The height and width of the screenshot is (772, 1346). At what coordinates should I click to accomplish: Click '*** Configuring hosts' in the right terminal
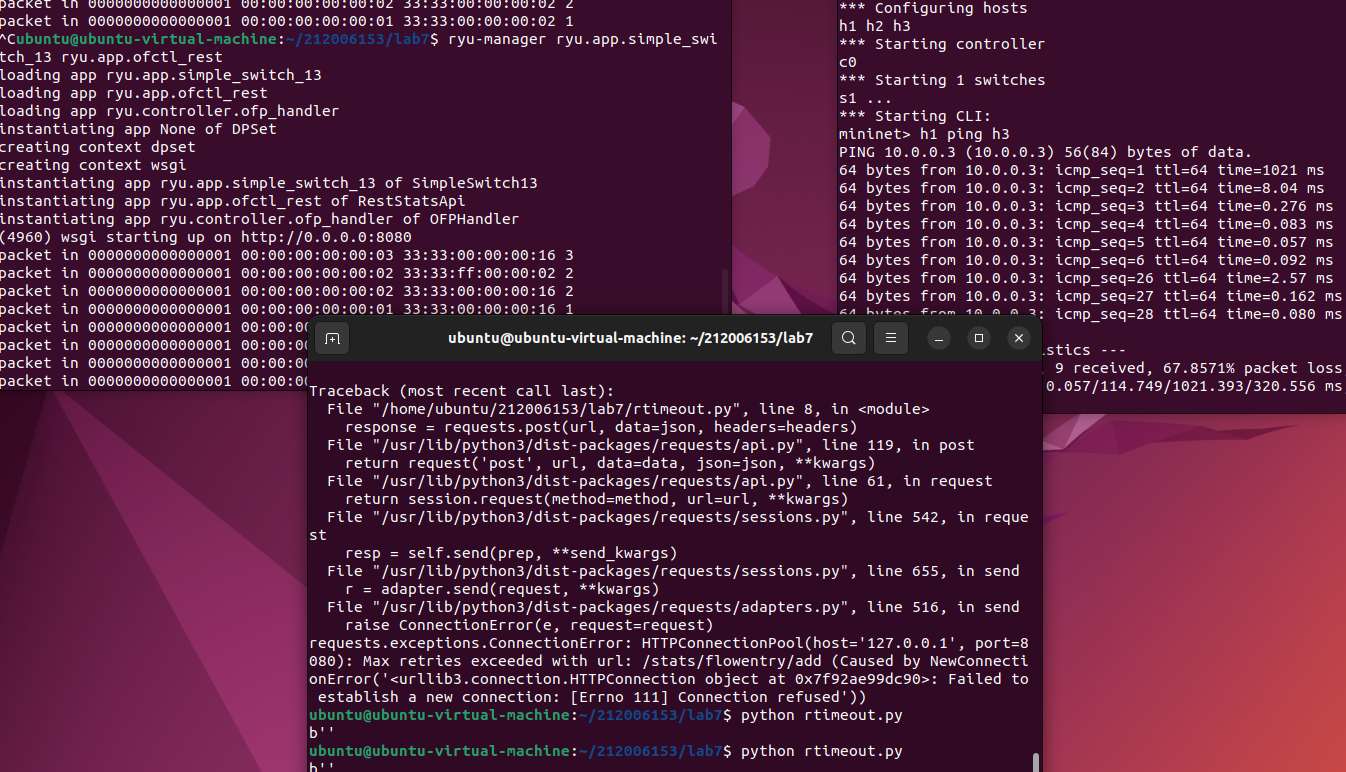[933, 8]
